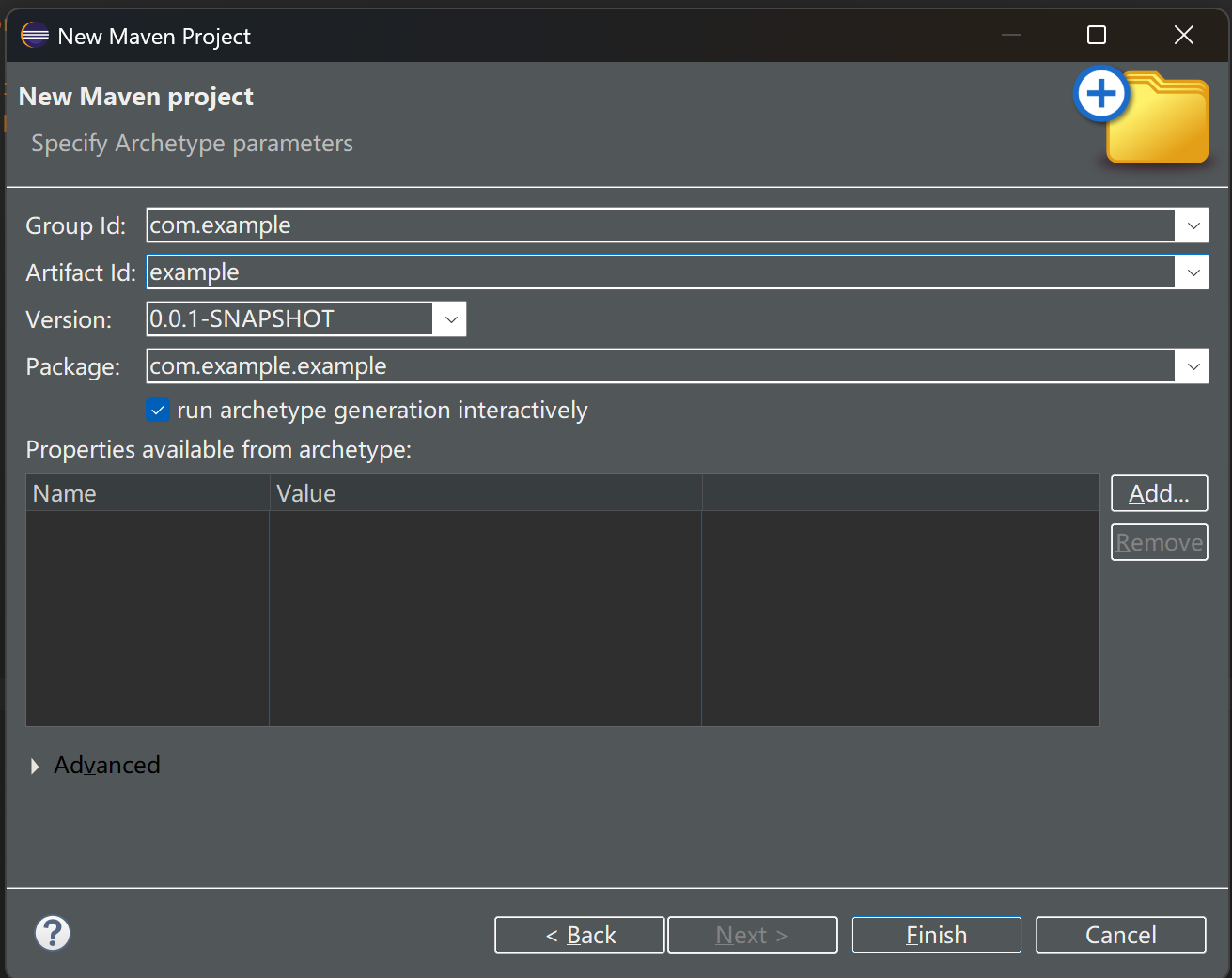The width and height of the screenshot is (1232, 978).
Task: Cancel the New Maven Project wizard
Action: pos(1120,935)
